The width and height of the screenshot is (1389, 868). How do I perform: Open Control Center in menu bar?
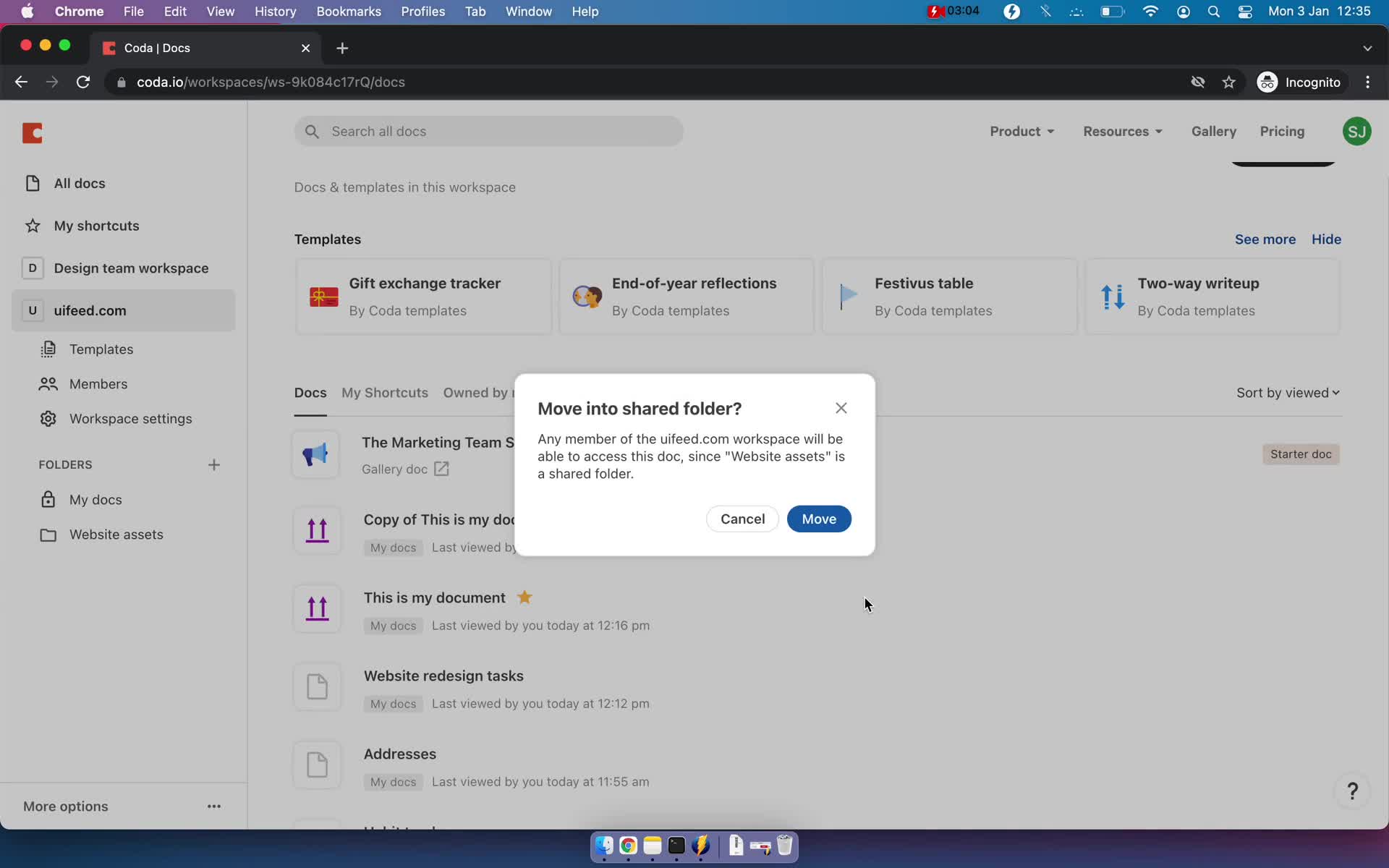coord(1245,12)
